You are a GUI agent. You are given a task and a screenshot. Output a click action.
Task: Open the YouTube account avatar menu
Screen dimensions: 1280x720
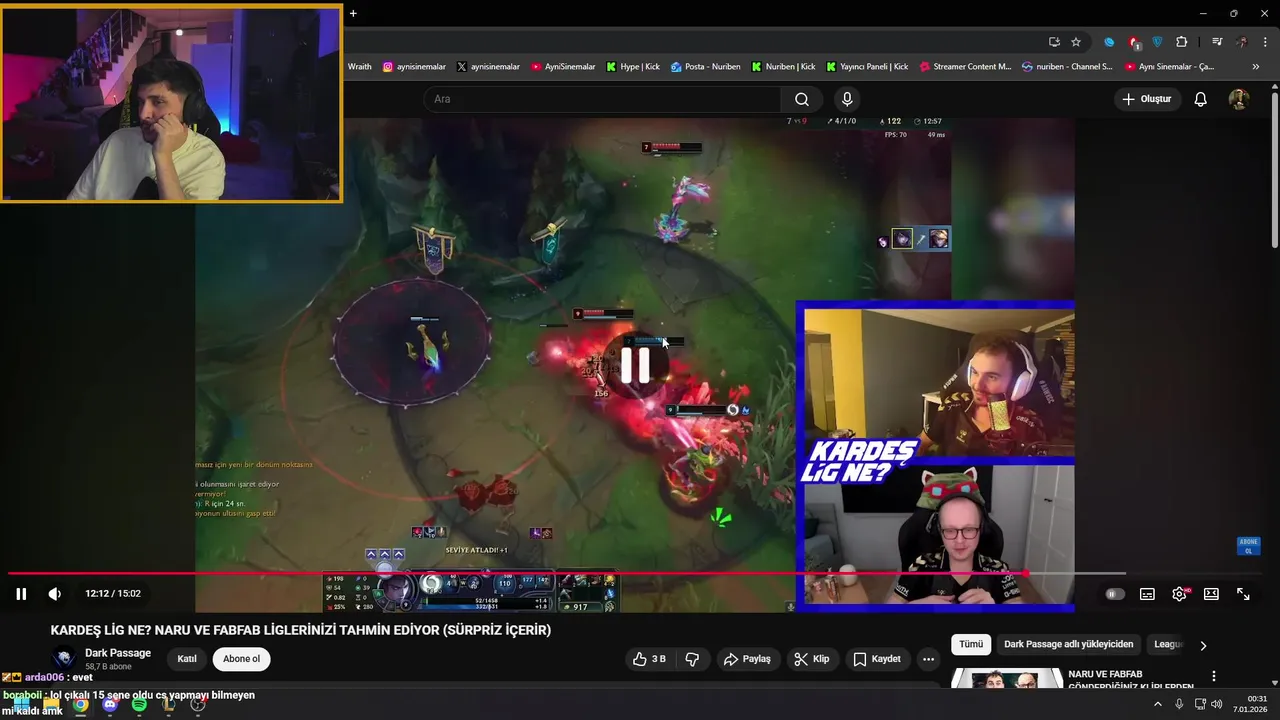coord(1239,99)
